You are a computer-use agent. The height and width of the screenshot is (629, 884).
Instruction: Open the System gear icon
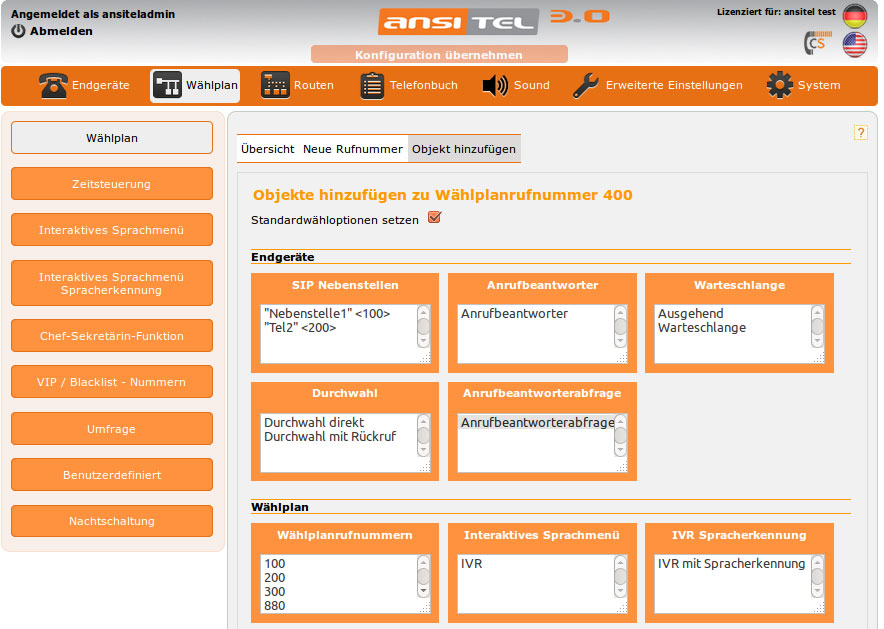point(779,86)
